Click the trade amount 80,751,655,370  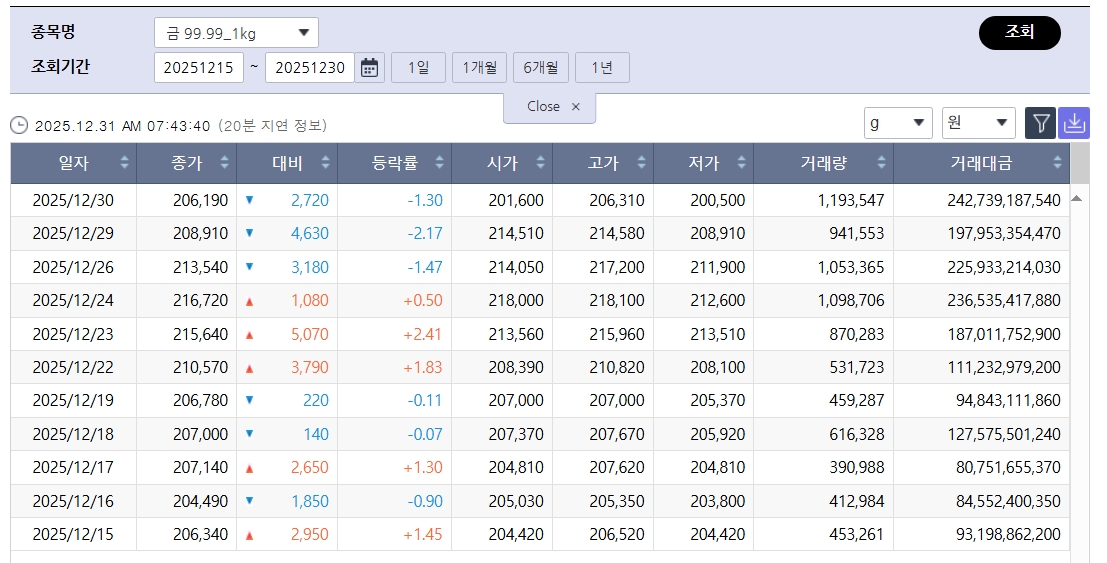tap(1008, 467)
